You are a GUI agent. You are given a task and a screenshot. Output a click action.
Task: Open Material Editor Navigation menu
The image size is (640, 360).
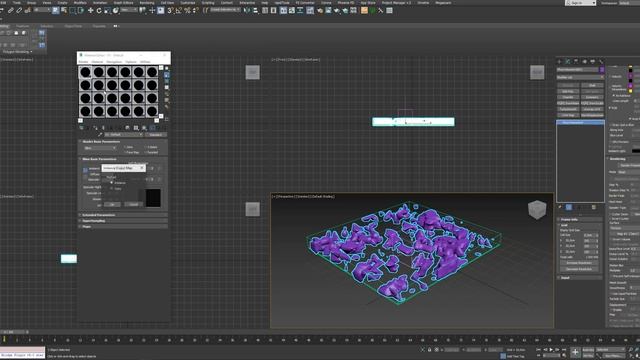click(114, 62)
